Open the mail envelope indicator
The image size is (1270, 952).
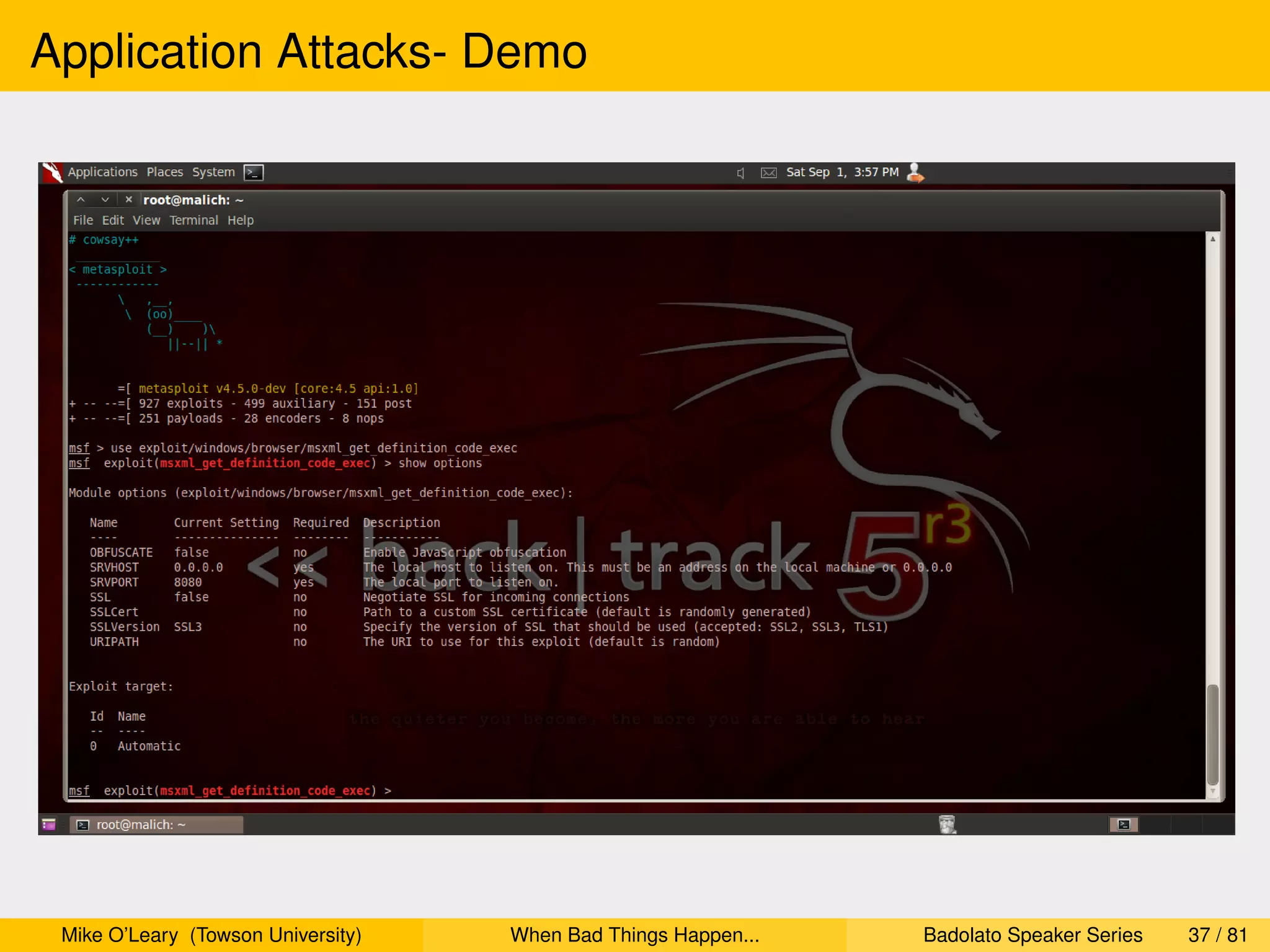point(769,173)
